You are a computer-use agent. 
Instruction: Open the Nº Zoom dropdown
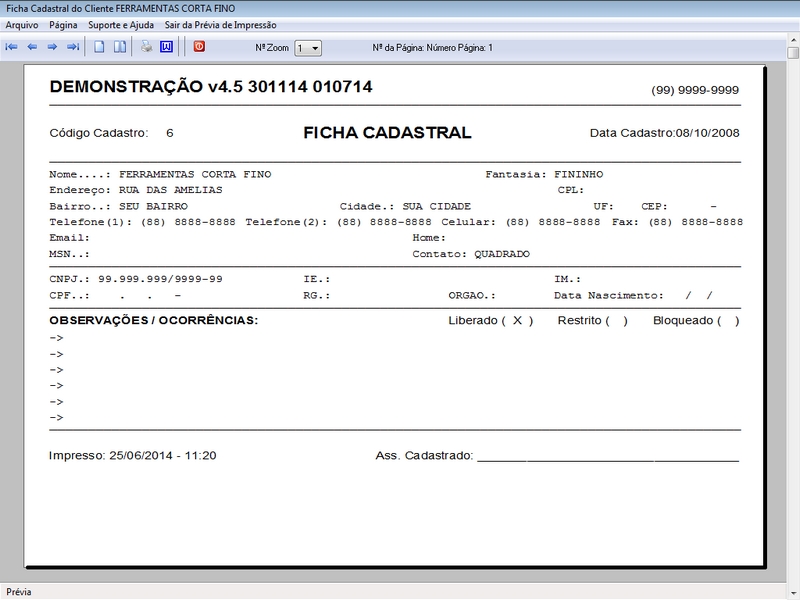pyautogui.click(x=308, y=48)
